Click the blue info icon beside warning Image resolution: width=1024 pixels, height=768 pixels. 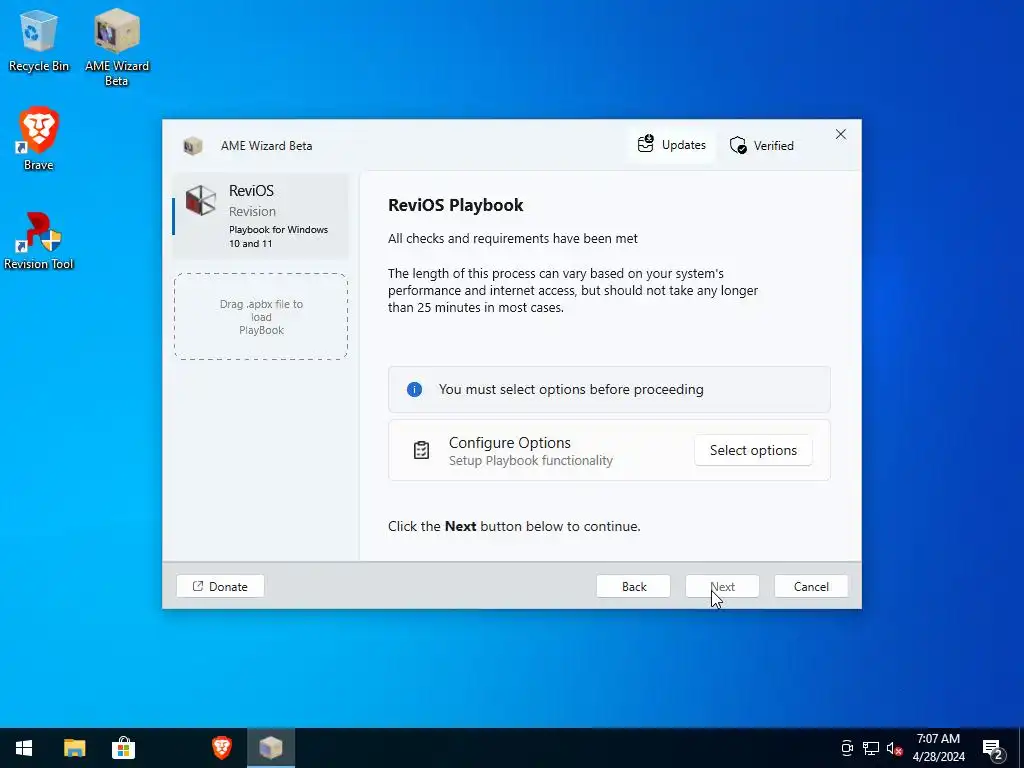414,390
